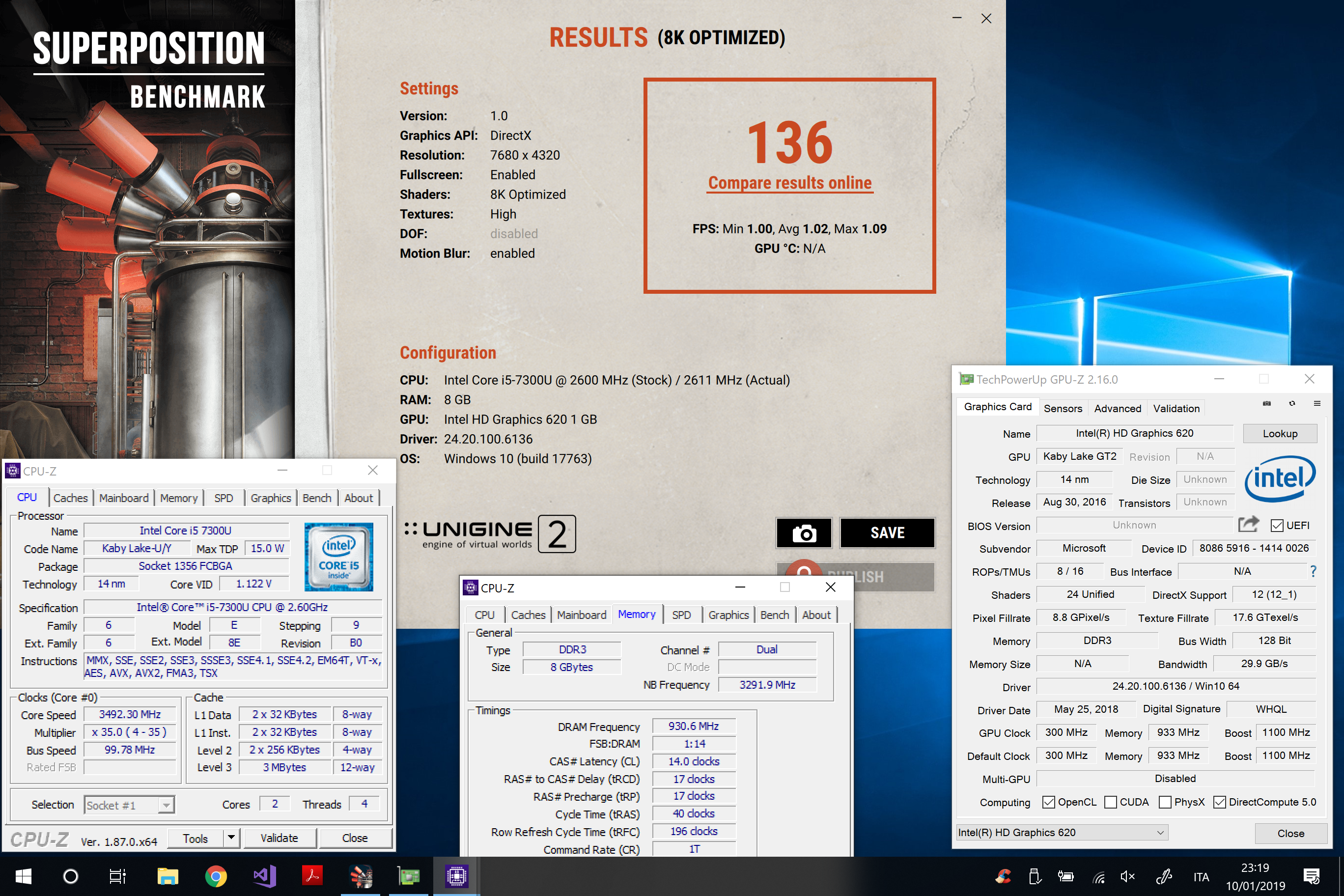Screen dimensions: 1344x896
Task: Open the Memory tab in left CPU-Z window
Action: 179,498
